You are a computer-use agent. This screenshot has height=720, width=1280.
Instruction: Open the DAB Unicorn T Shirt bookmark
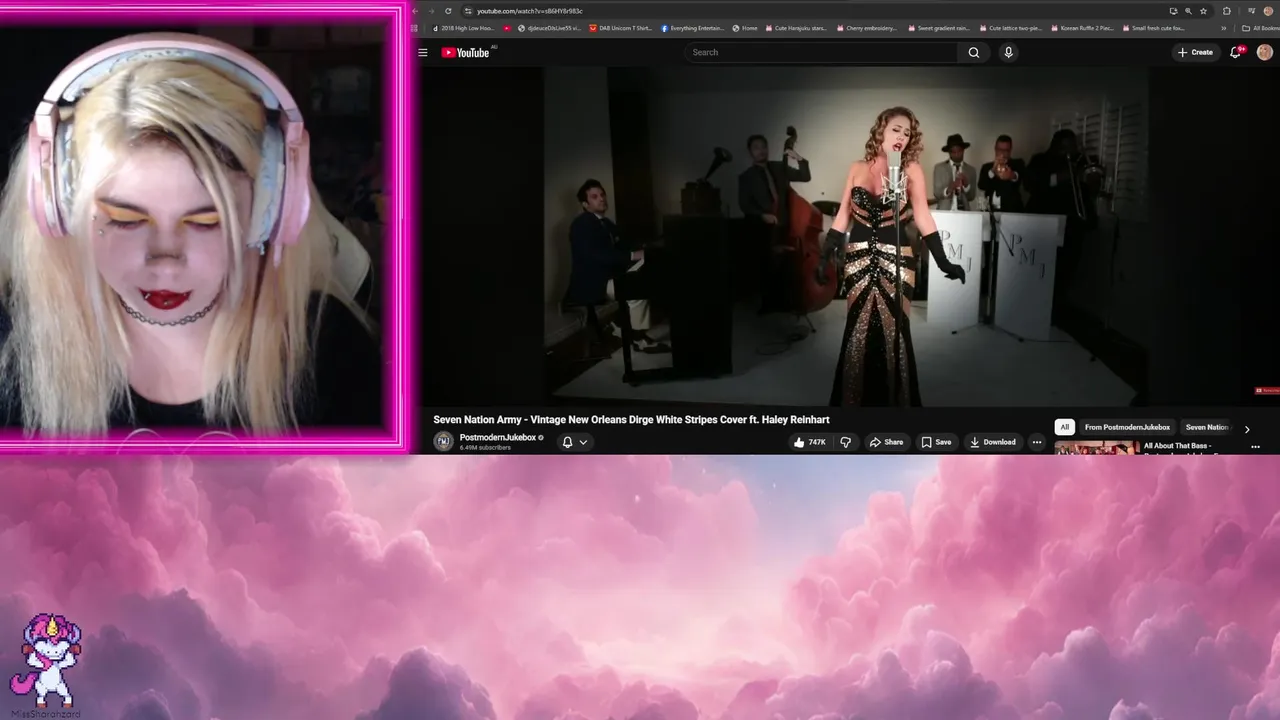[x=621, y=28]
